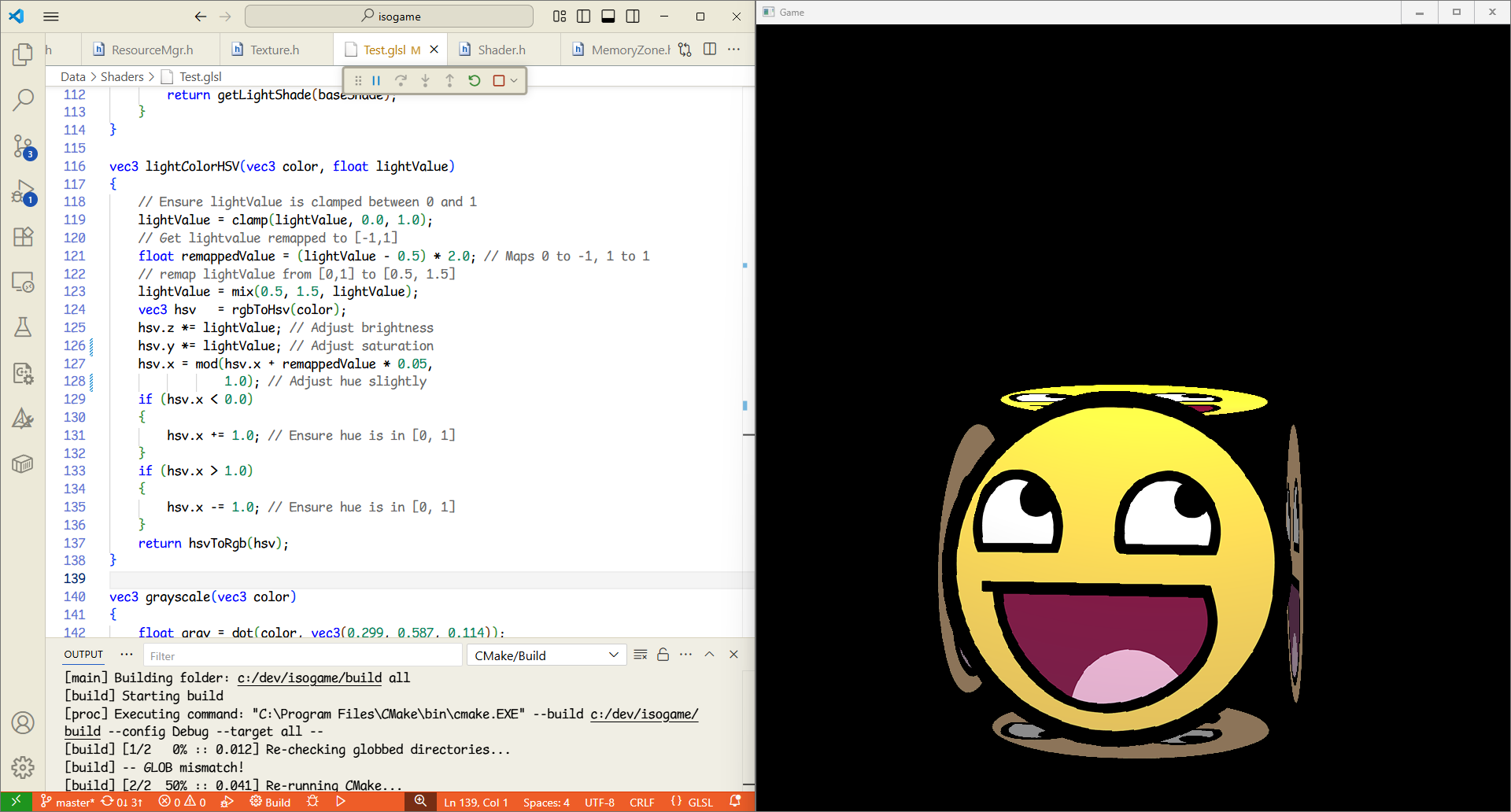This screenshot has height=812, width=1511.
Task: Select the OUTPUT panel tab
Action: (83, 655)
